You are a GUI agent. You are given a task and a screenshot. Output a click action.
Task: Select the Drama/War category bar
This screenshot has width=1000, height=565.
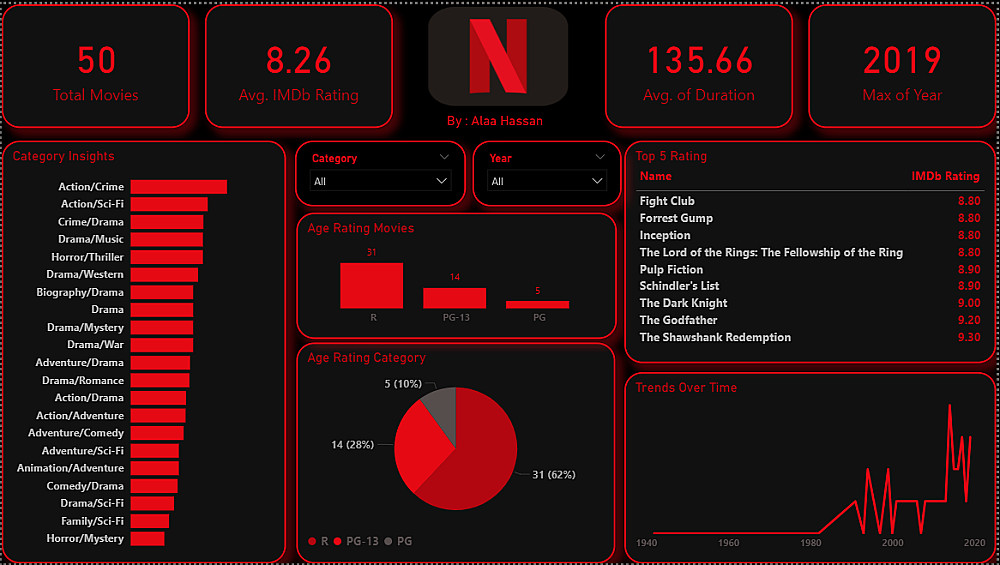pos(162,345)
